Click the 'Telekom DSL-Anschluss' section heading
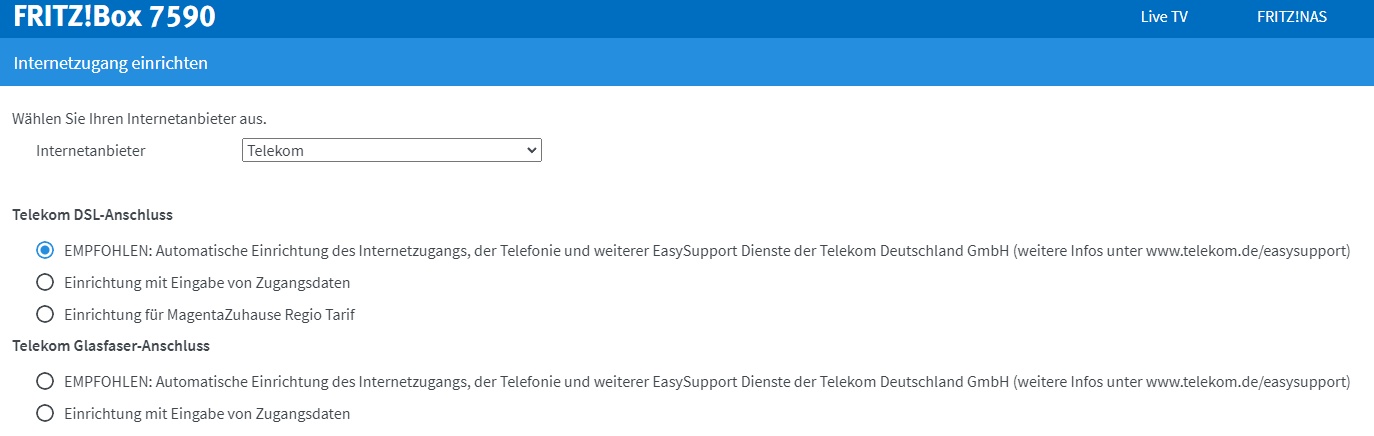The width and height of the screenshot is (1374, 436). point(93,214)
